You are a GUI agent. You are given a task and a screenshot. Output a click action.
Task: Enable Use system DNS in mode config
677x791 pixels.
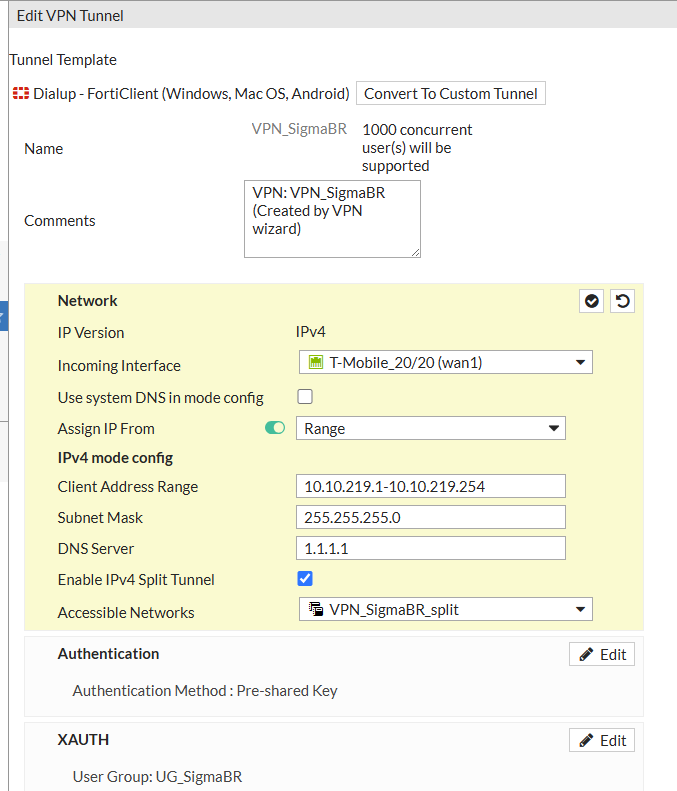(305, 397)
